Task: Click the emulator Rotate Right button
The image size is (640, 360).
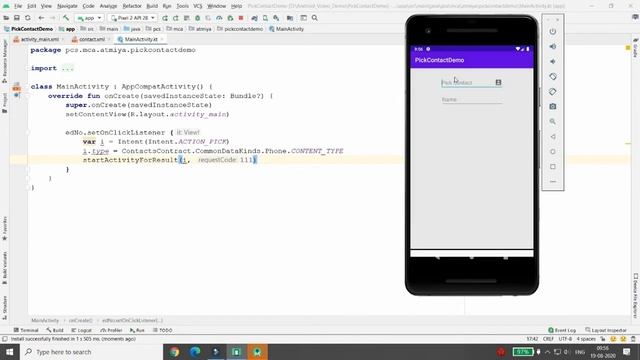Action: coord(553,91)
